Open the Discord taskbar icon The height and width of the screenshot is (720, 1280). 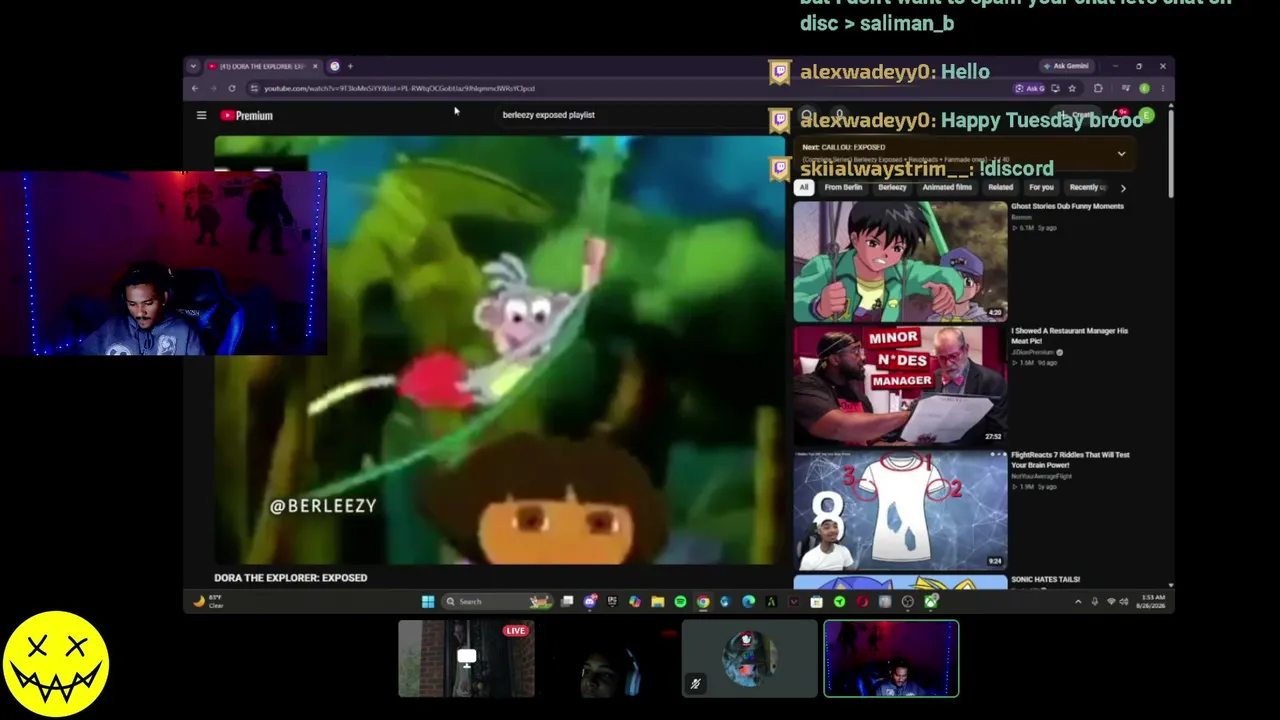[x=590, y=601]
